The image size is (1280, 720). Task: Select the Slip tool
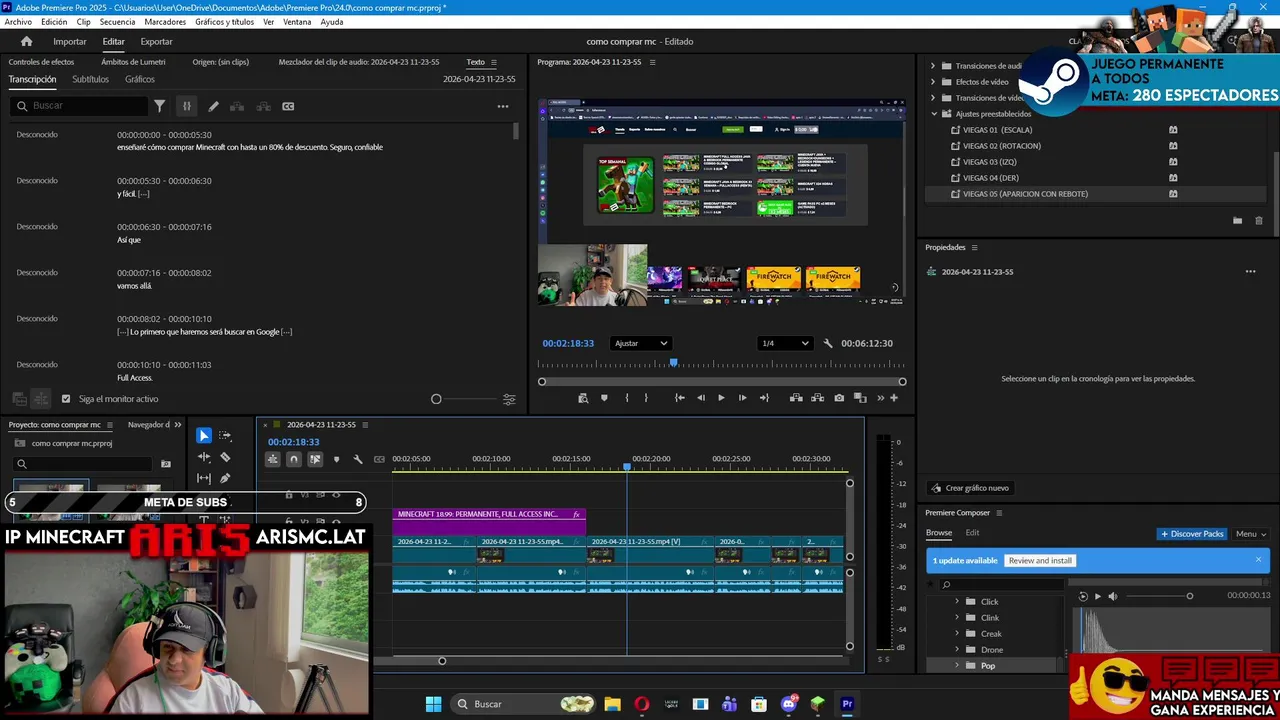pyautogui.click(x=204, y=479)
